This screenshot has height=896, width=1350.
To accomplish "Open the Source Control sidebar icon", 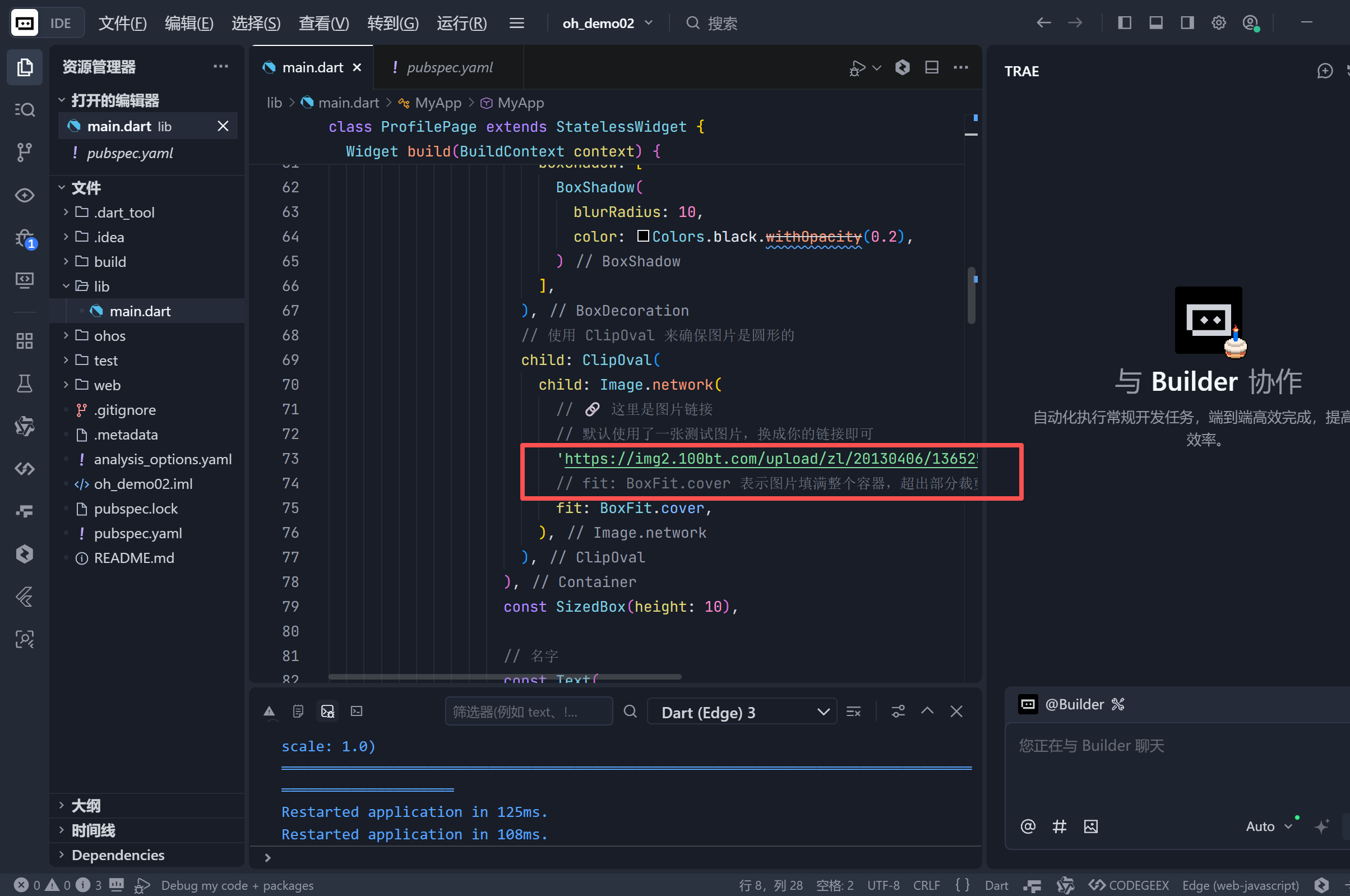I will click(24, 152).
